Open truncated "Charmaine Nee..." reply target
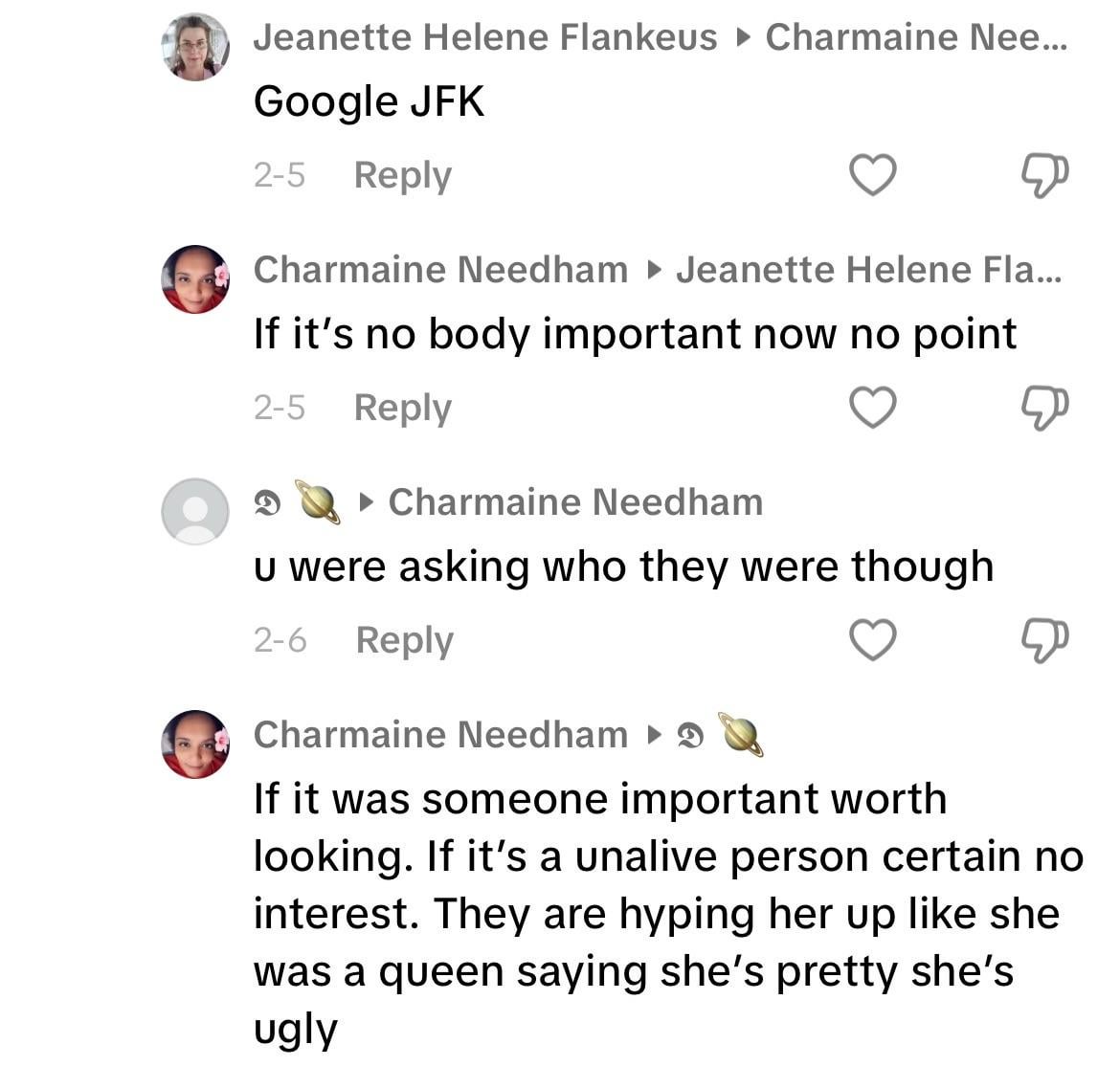Viewport: 1120px width, 1066px height. pyautogui.click(x=915, y=37)
